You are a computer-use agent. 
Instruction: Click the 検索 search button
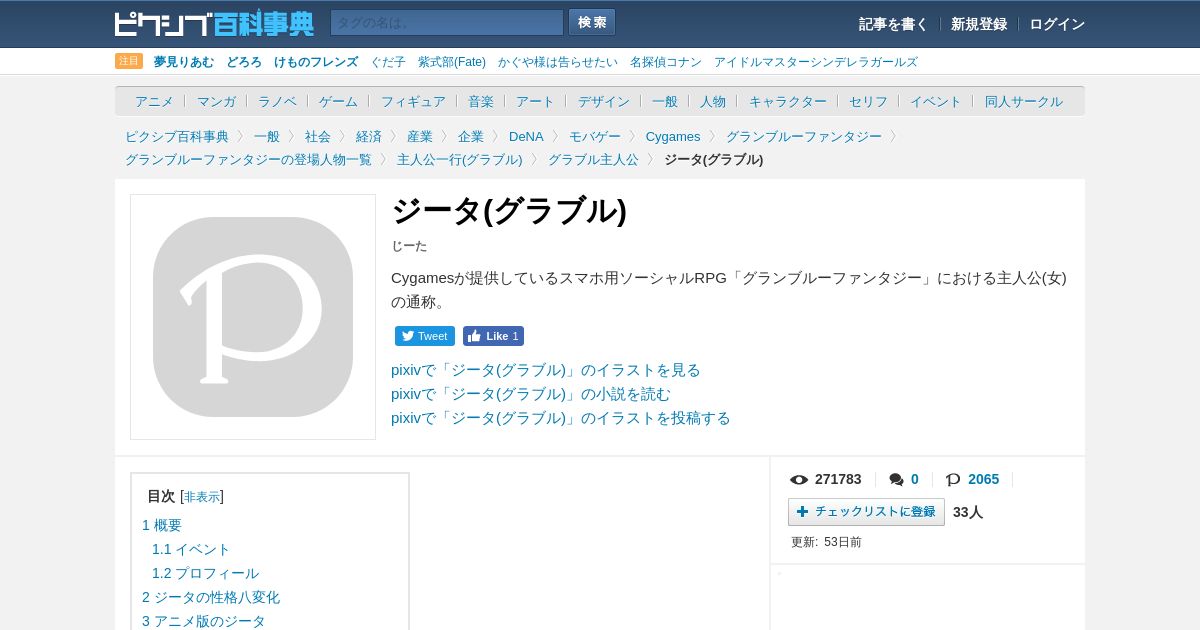[x=592, y=23]
